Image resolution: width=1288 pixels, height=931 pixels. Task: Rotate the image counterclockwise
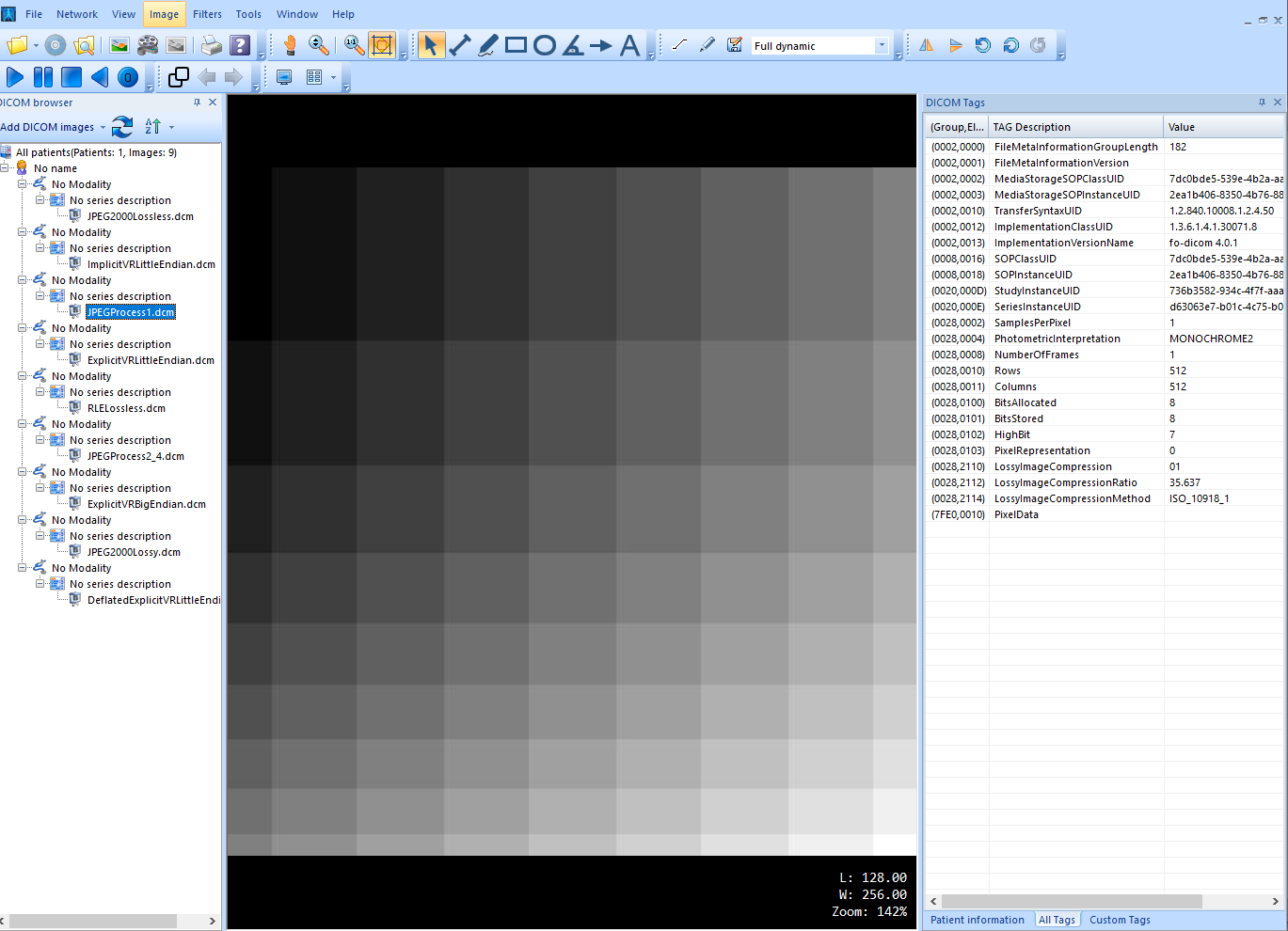pos(982,44)
